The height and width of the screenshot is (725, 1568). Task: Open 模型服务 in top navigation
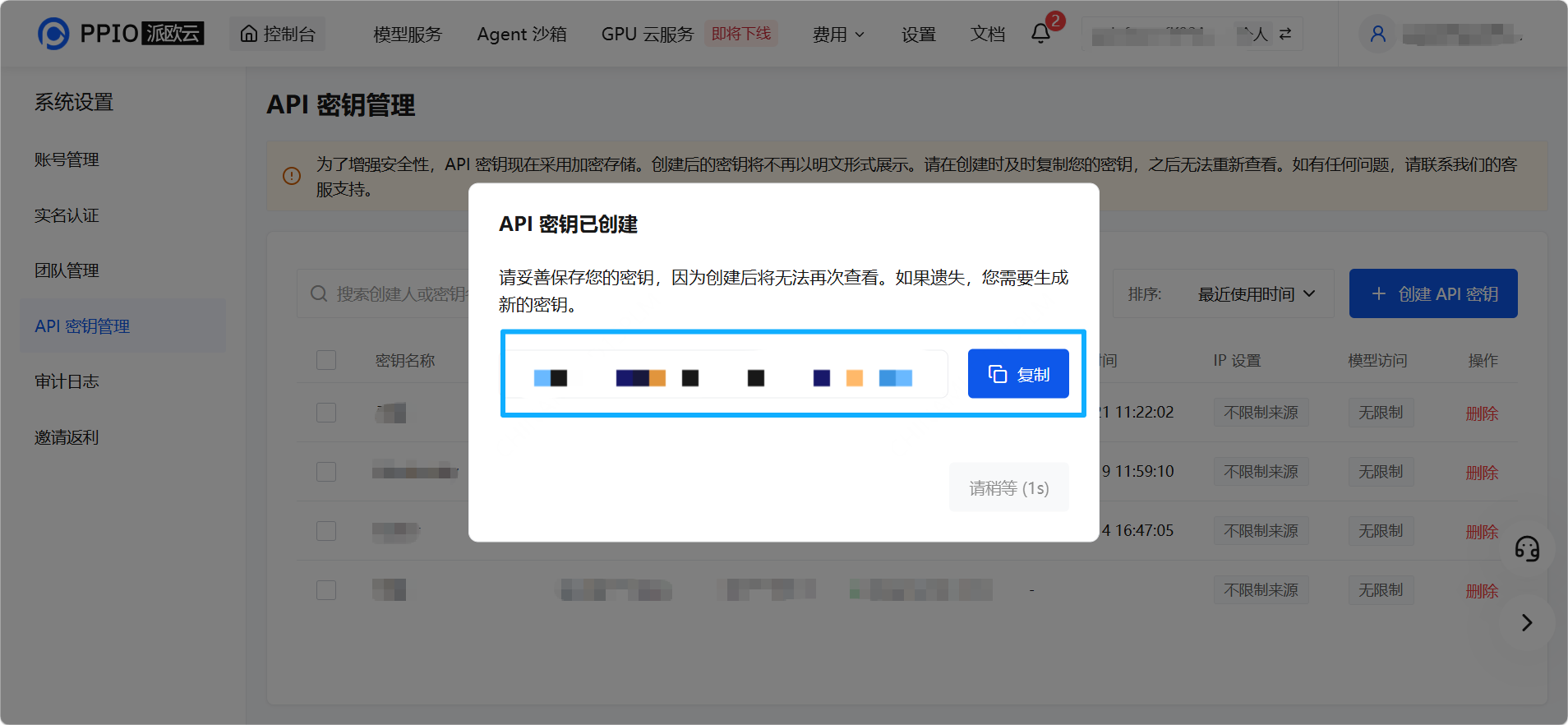coord(408,34)
